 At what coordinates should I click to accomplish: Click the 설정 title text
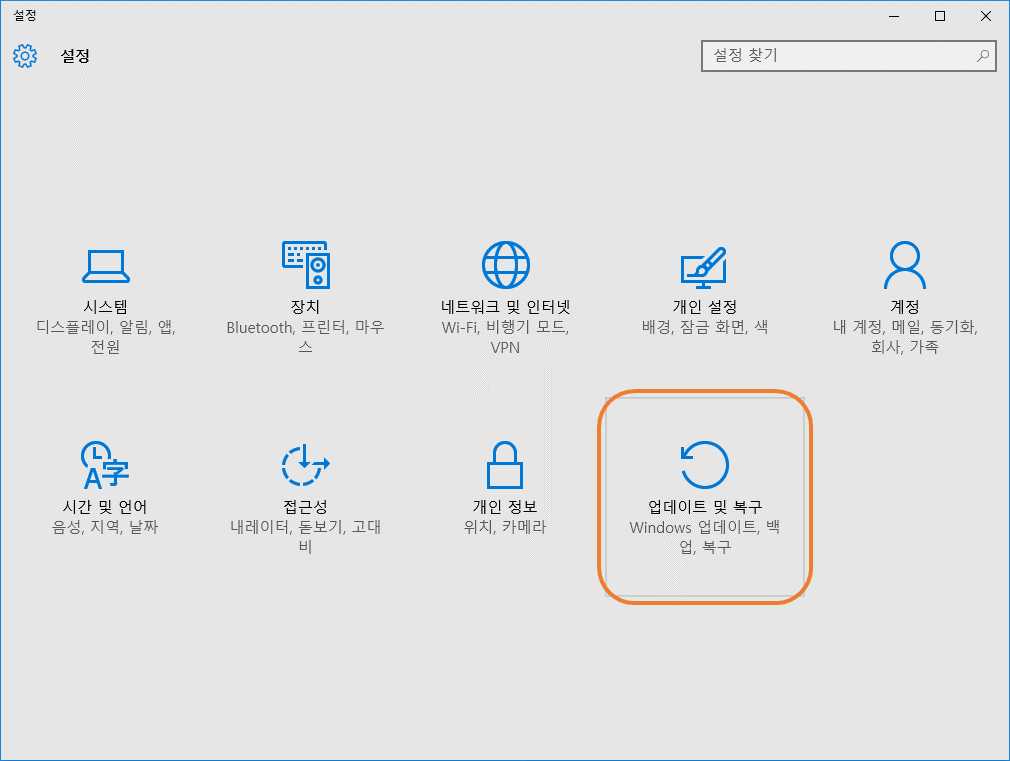click(75, 56)
